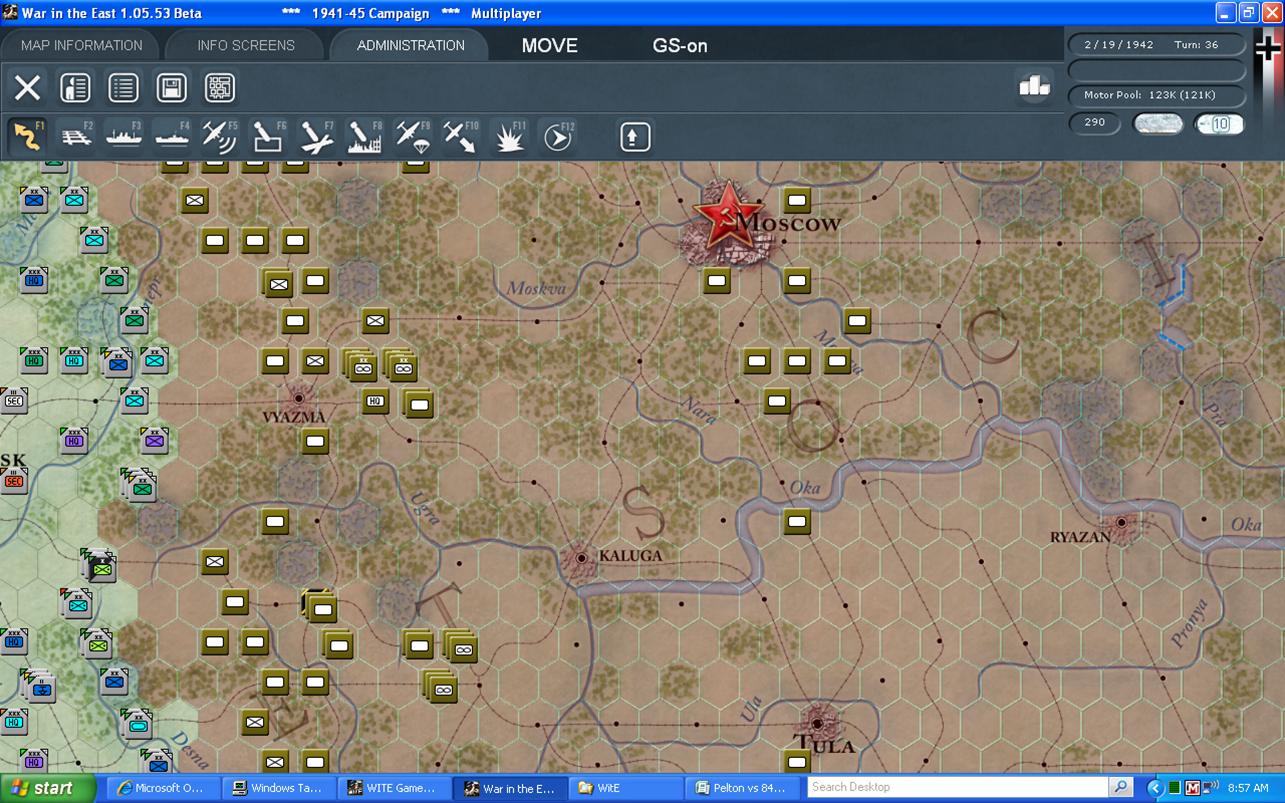
Task: Click in the Search Desktop field
Action: coord(958,787)
